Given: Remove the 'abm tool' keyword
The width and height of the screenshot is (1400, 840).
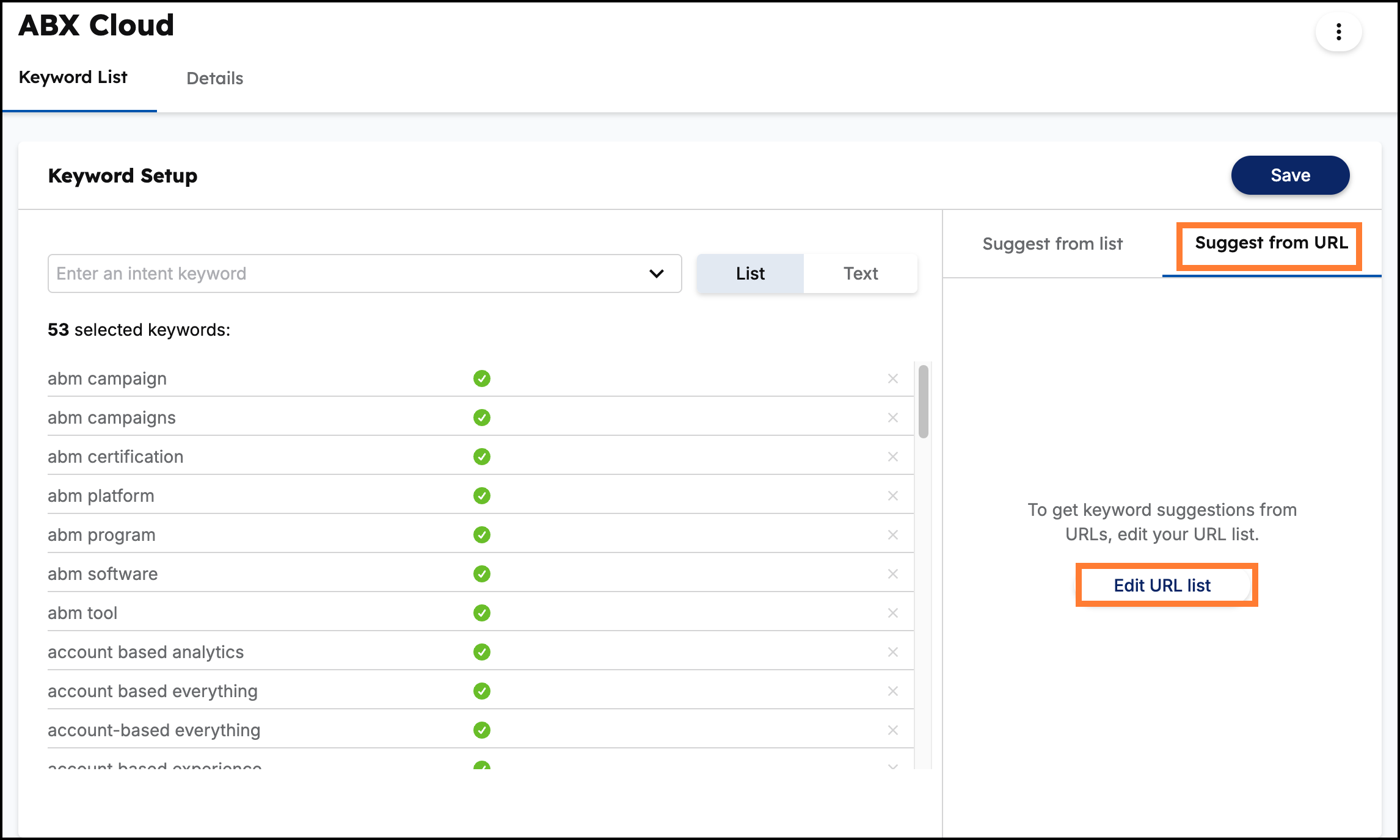Looking at the screenshot, I should [x=892, y=613].
